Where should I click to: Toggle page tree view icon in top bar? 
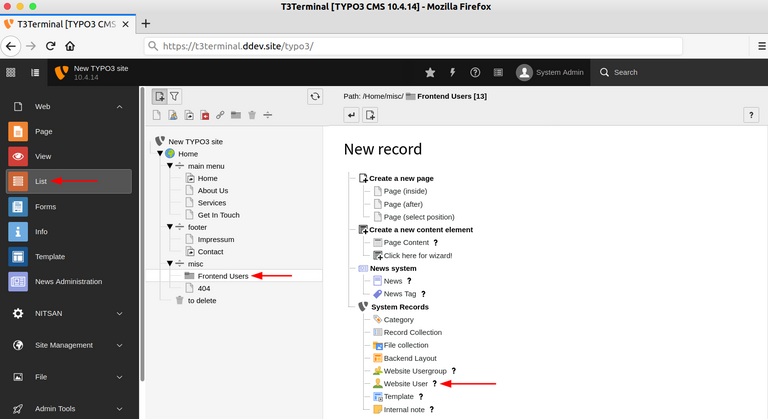(x=35, y=72)
